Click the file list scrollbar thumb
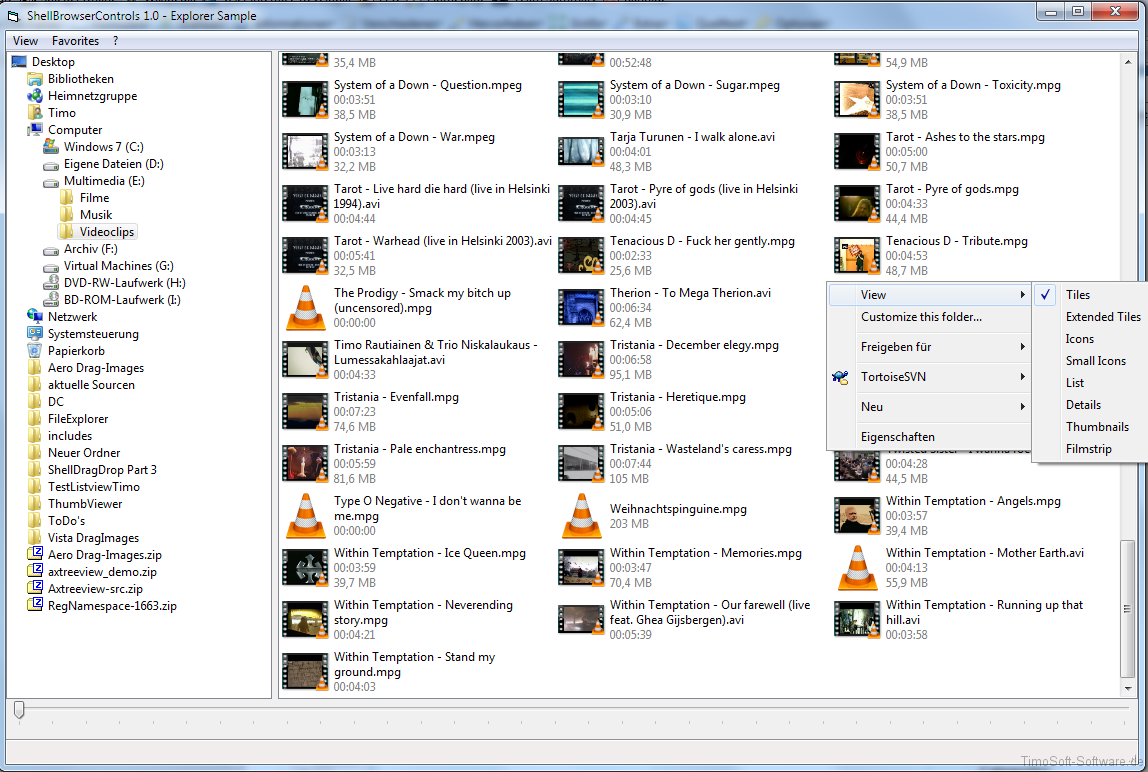1148x772 pixels. click(1128, 609)
